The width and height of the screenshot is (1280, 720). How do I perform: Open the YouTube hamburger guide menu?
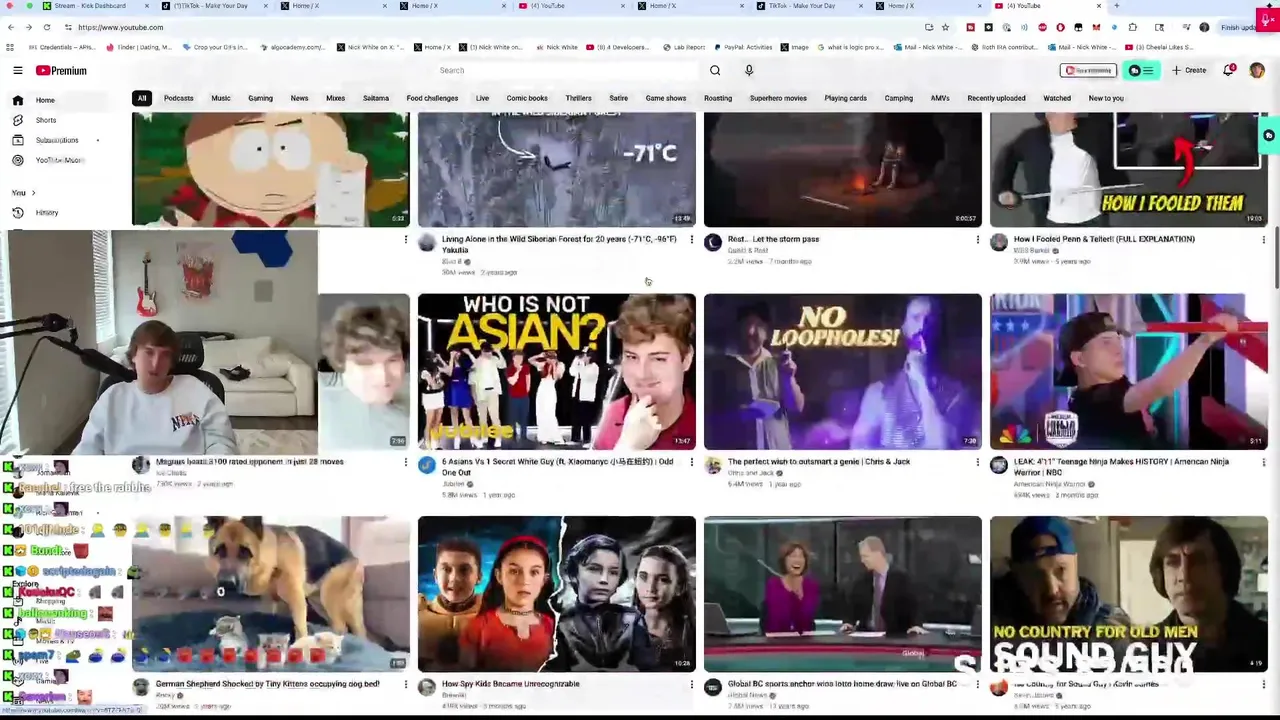click(17, 70)
